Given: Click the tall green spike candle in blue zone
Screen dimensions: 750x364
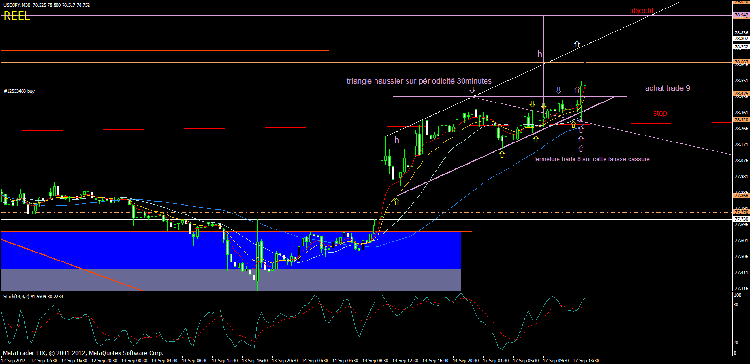Looking at the screenshot, I should [257, 255].
